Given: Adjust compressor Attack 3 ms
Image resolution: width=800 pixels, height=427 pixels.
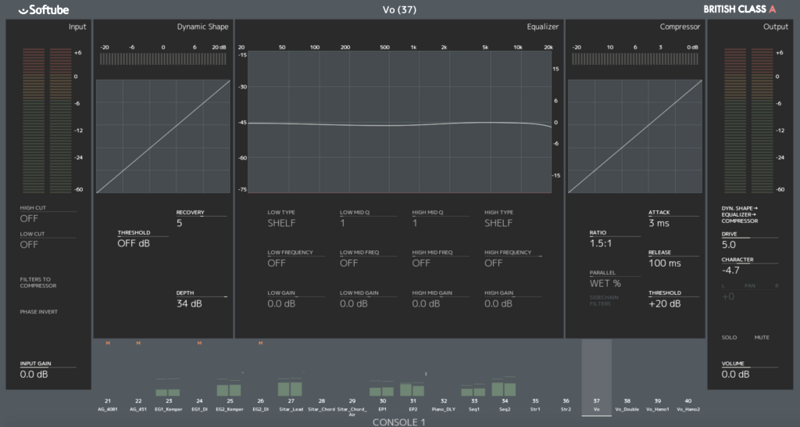Looking at the screenshot, I should [x=673, y=219].
